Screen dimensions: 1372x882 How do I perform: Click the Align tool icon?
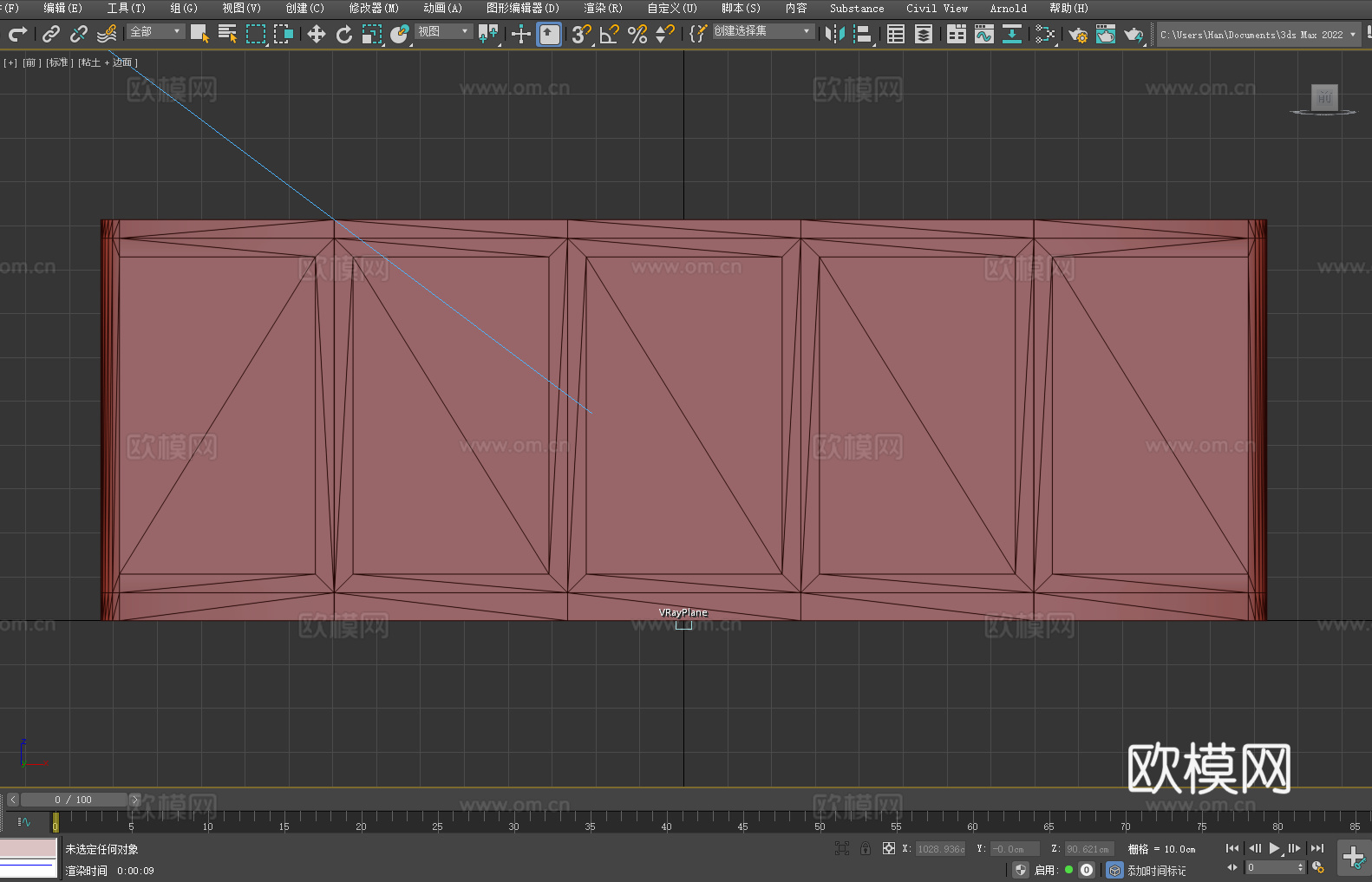click(863, 34)
